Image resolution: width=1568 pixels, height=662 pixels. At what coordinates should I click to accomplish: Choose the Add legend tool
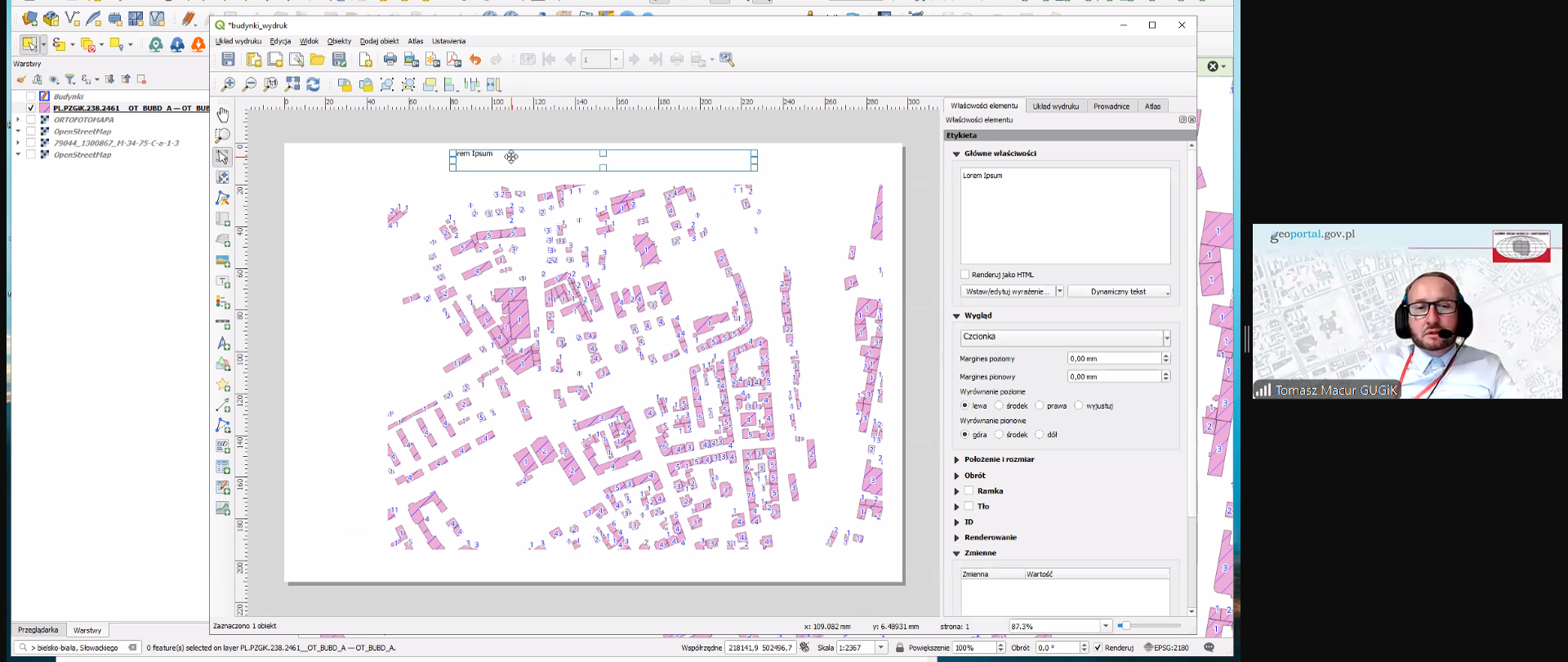tap(223, 302)
